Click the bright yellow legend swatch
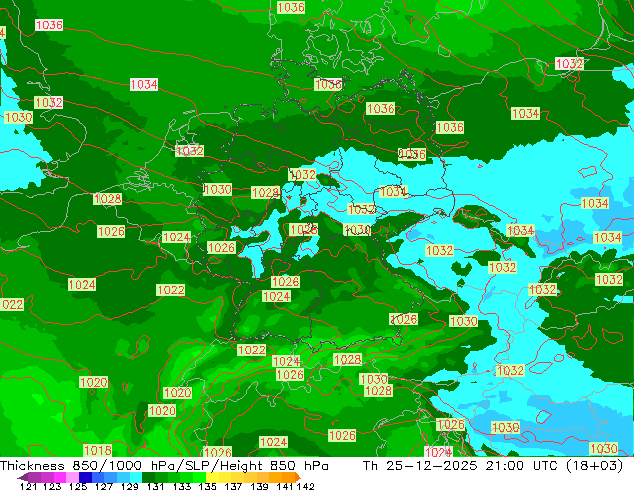Screen dimensions: 634x490 212,477
